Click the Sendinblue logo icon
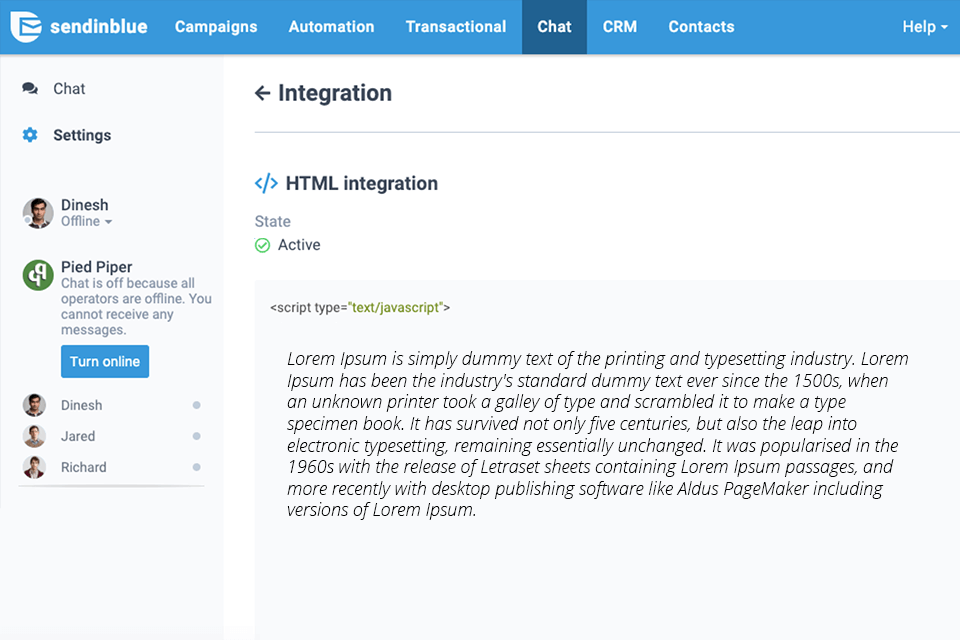Image resolution: width=960 pixels, height=640 pixels. point(27,27)
